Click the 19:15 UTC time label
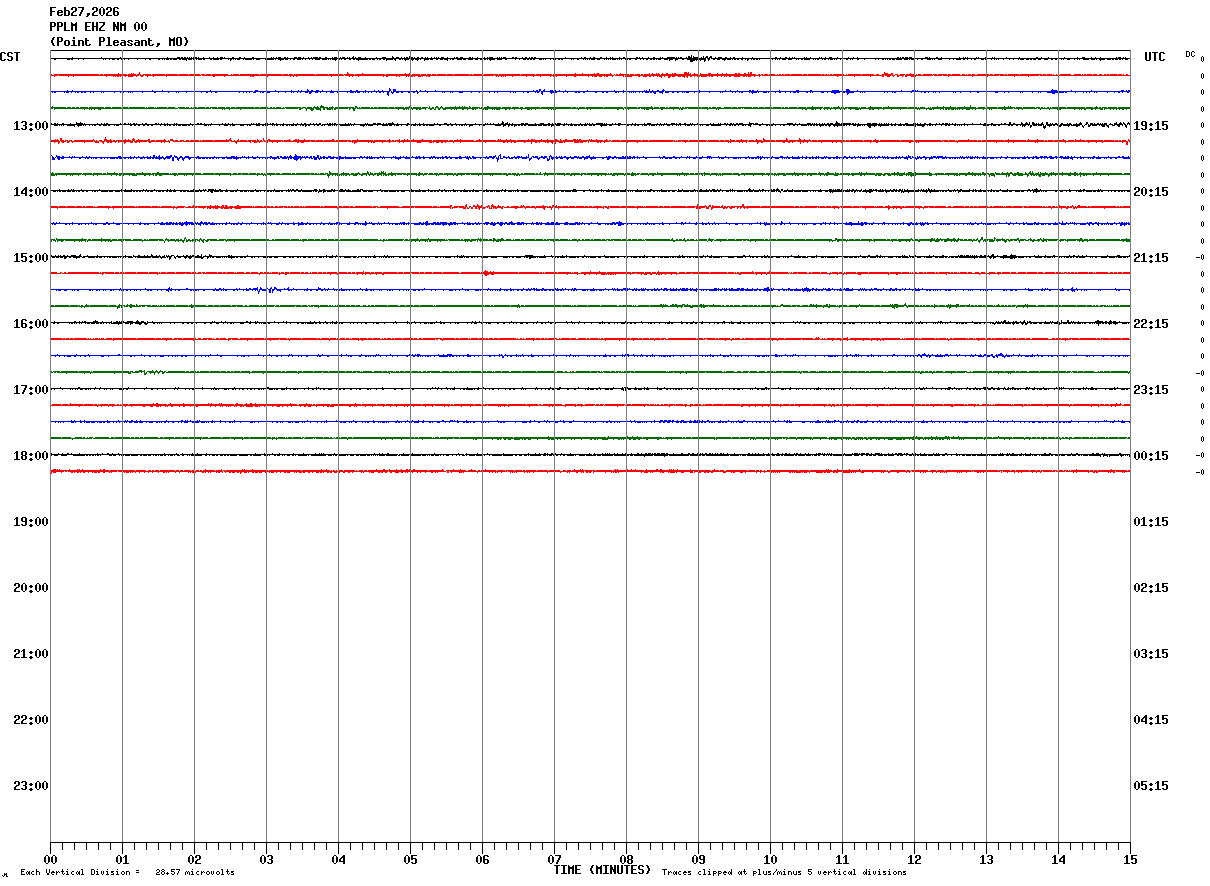The width and height of the screenshot is (1210, 886). [x=1151, y=126]
